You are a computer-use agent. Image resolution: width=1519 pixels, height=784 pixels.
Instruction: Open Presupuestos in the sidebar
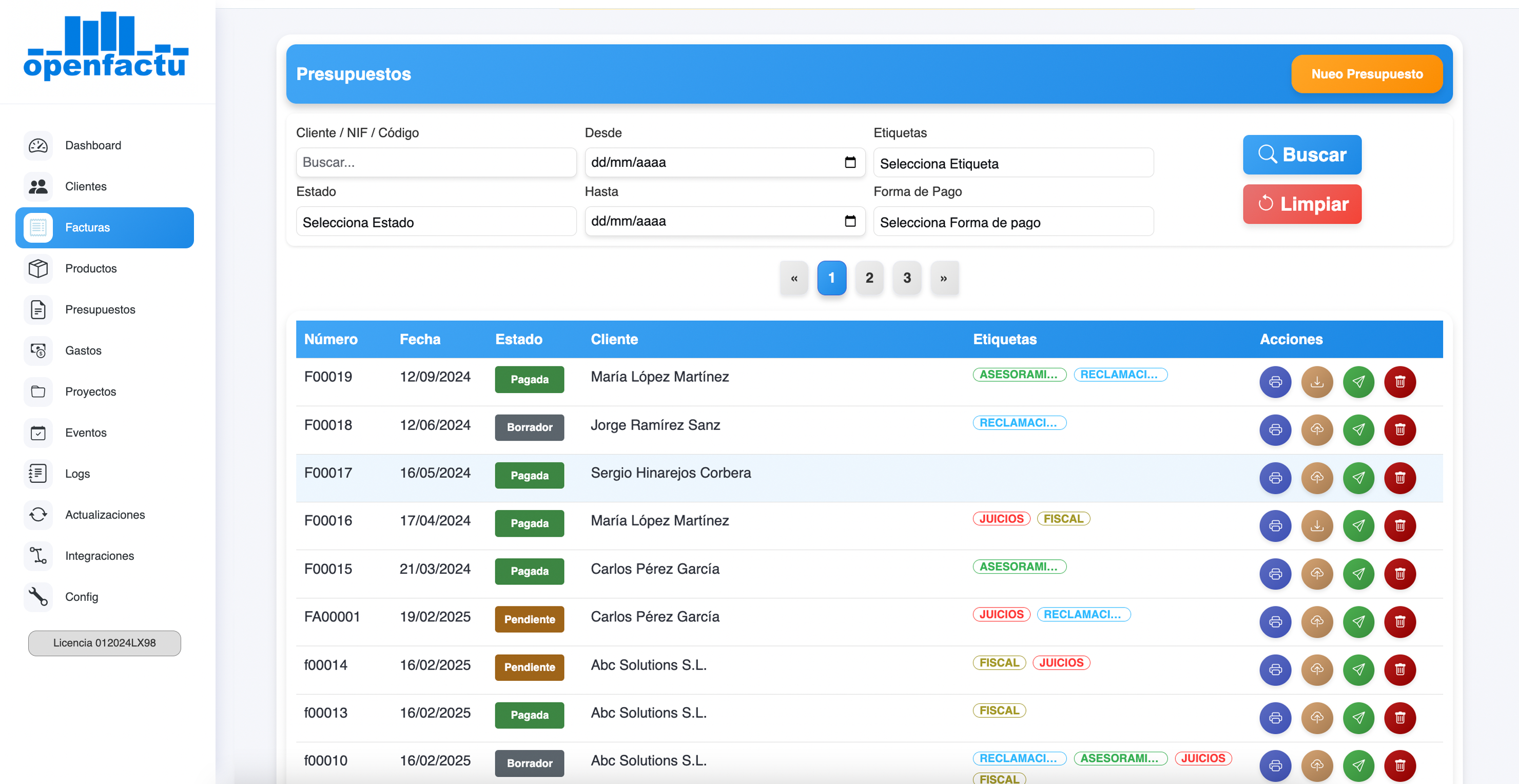(x=100, y=309)
